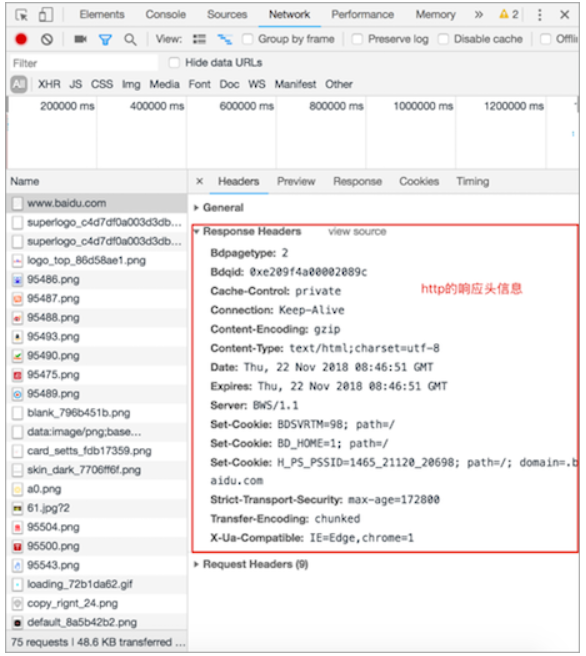Click the 61.jpg?2 thumbnail icon
586x656 pixels.
click(x=17, y=508)
